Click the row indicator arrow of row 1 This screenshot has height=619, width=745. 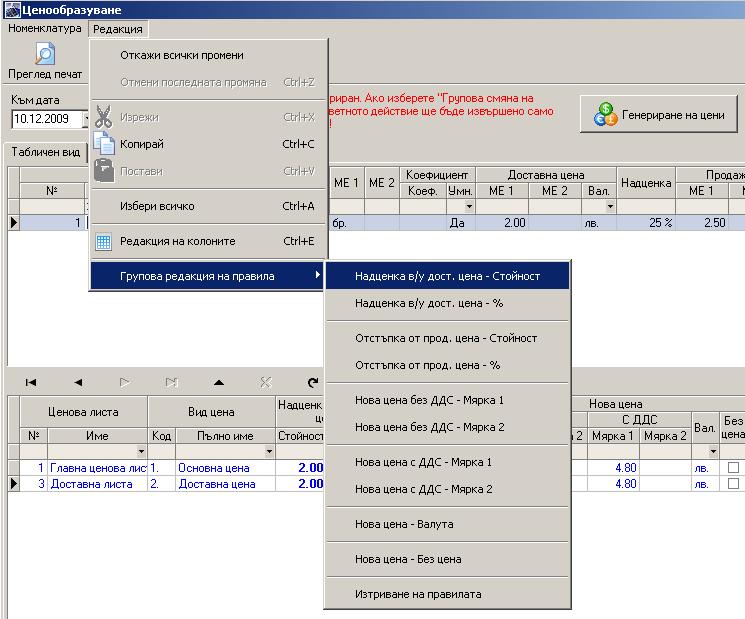(x=14, y=222)
